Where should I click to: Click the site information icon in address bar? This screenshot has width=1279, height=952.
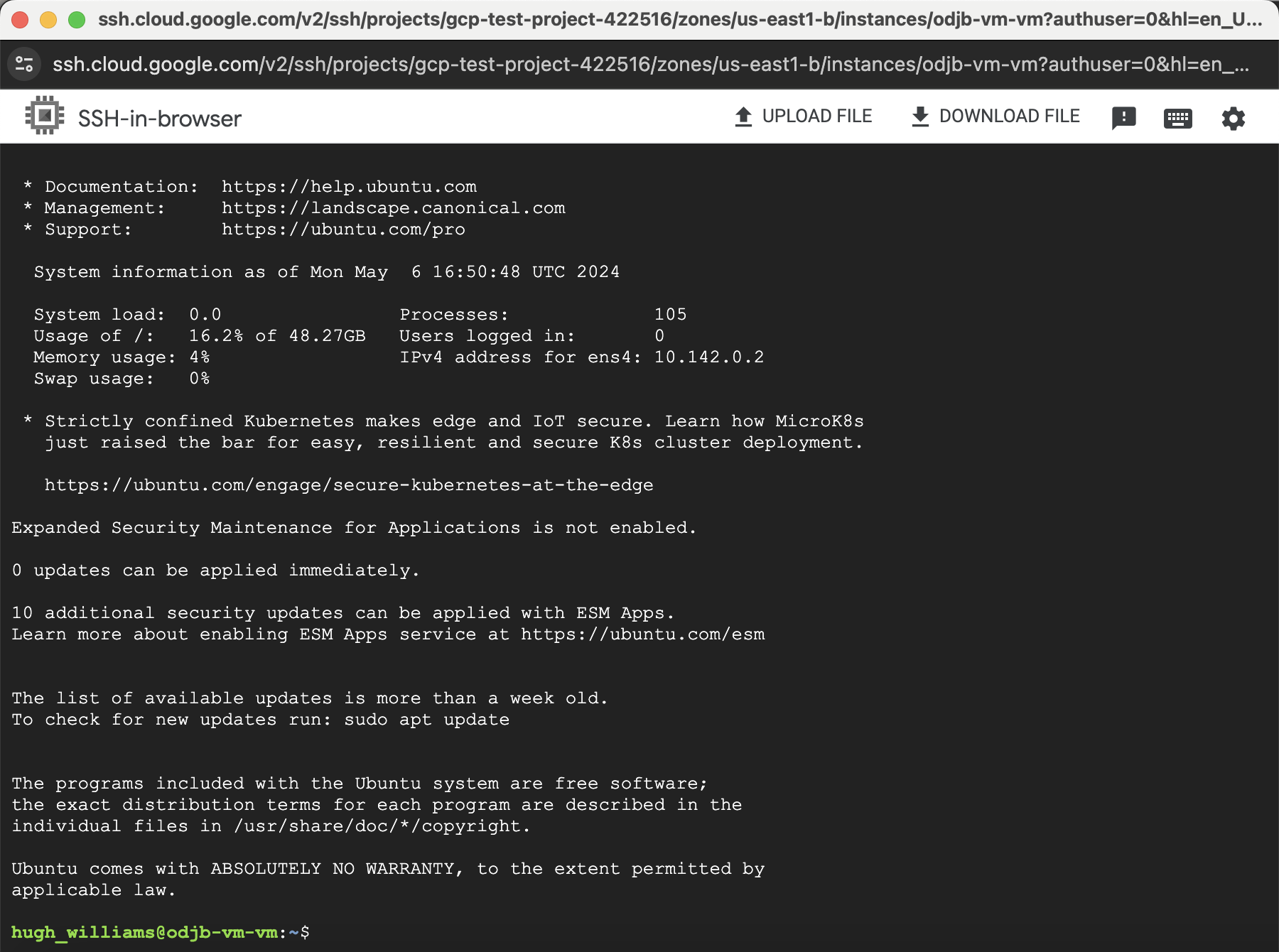pyautogui.click(x=24, y=65)
